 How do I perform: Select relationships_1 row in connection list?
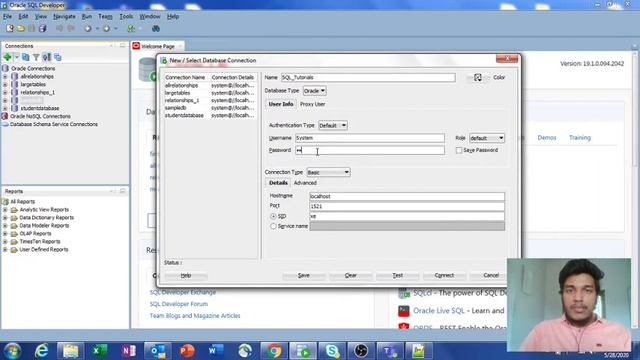pyautogui.click(x=210, y=100)
